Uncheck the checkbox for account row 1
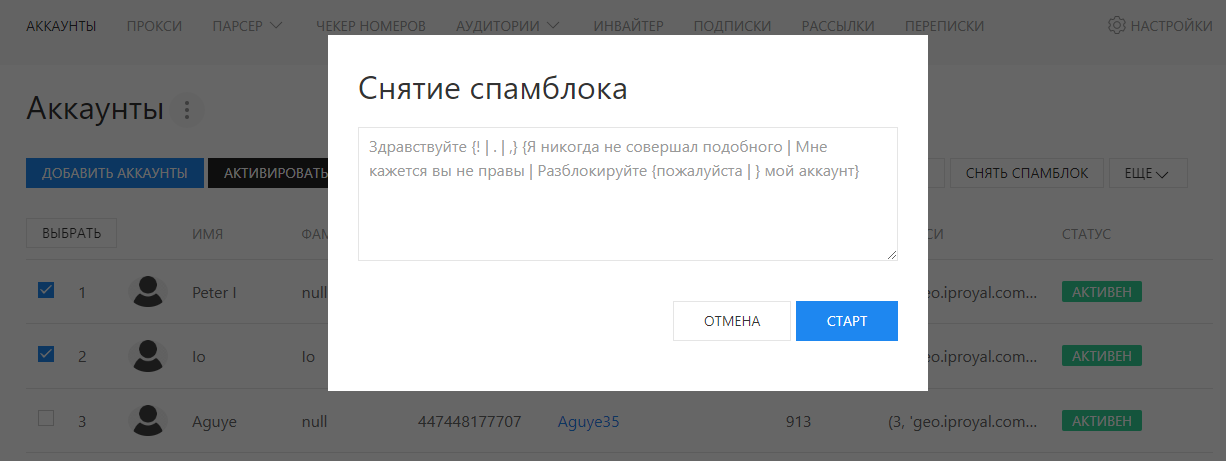Viewport: 1226px width, 461px height. pyautogui.click(x=46, y=291)
